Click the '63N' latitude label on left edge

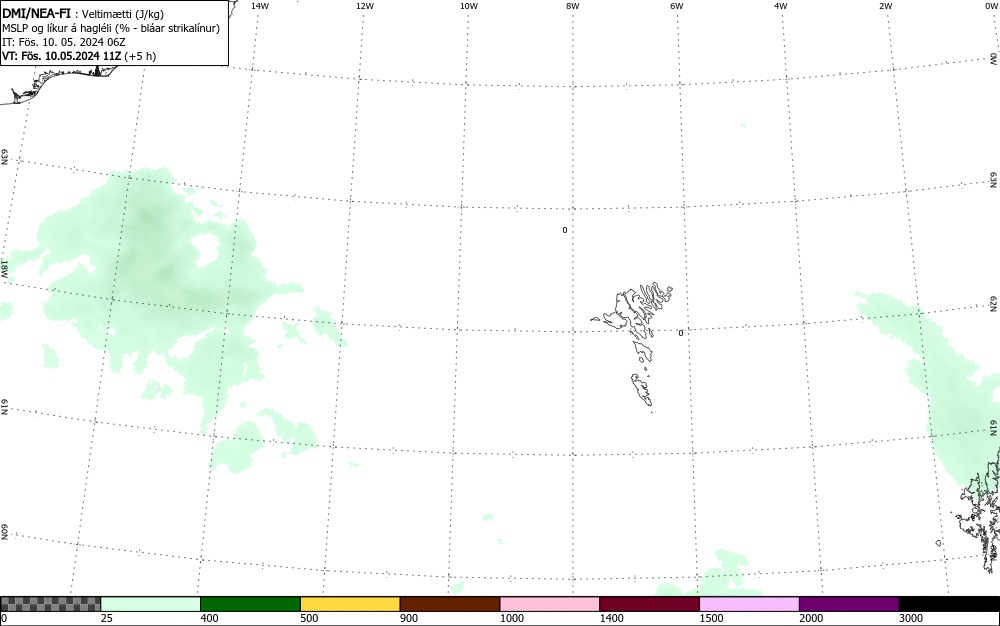[4, 157]
